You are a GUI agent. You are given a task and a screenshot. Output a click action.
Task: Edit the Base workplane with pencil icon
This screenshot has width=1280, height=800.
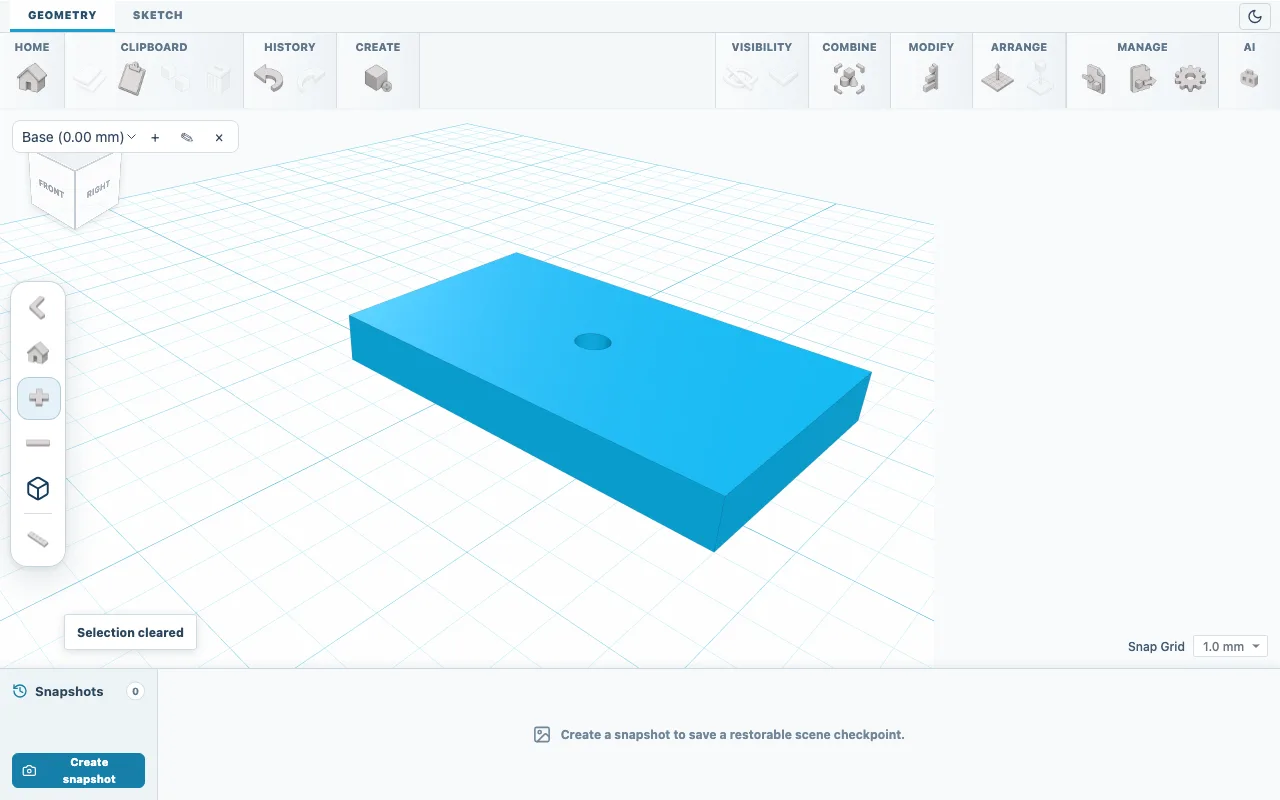187,137
